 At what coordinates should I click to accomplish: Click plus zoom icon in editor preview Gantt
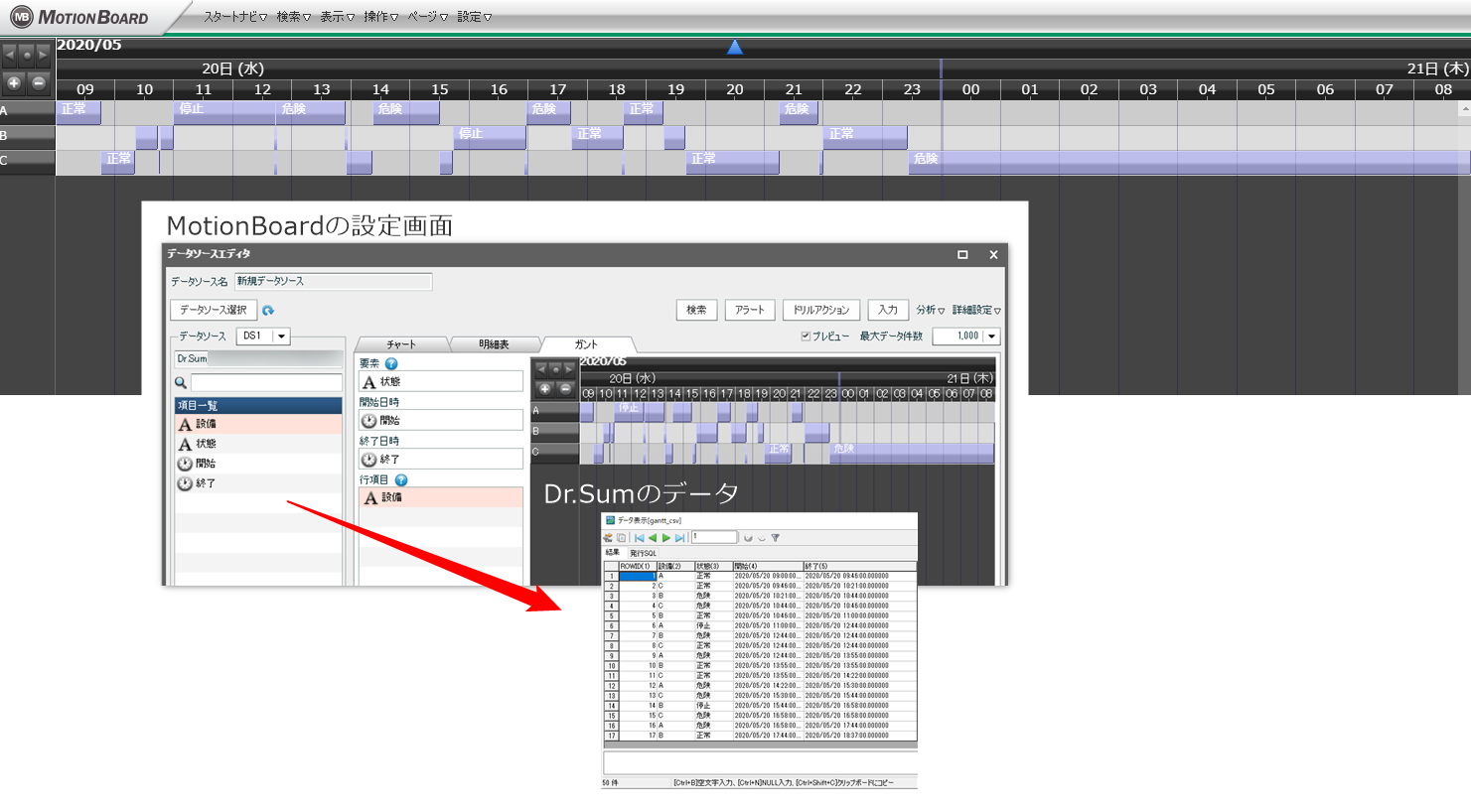(544, 389)
